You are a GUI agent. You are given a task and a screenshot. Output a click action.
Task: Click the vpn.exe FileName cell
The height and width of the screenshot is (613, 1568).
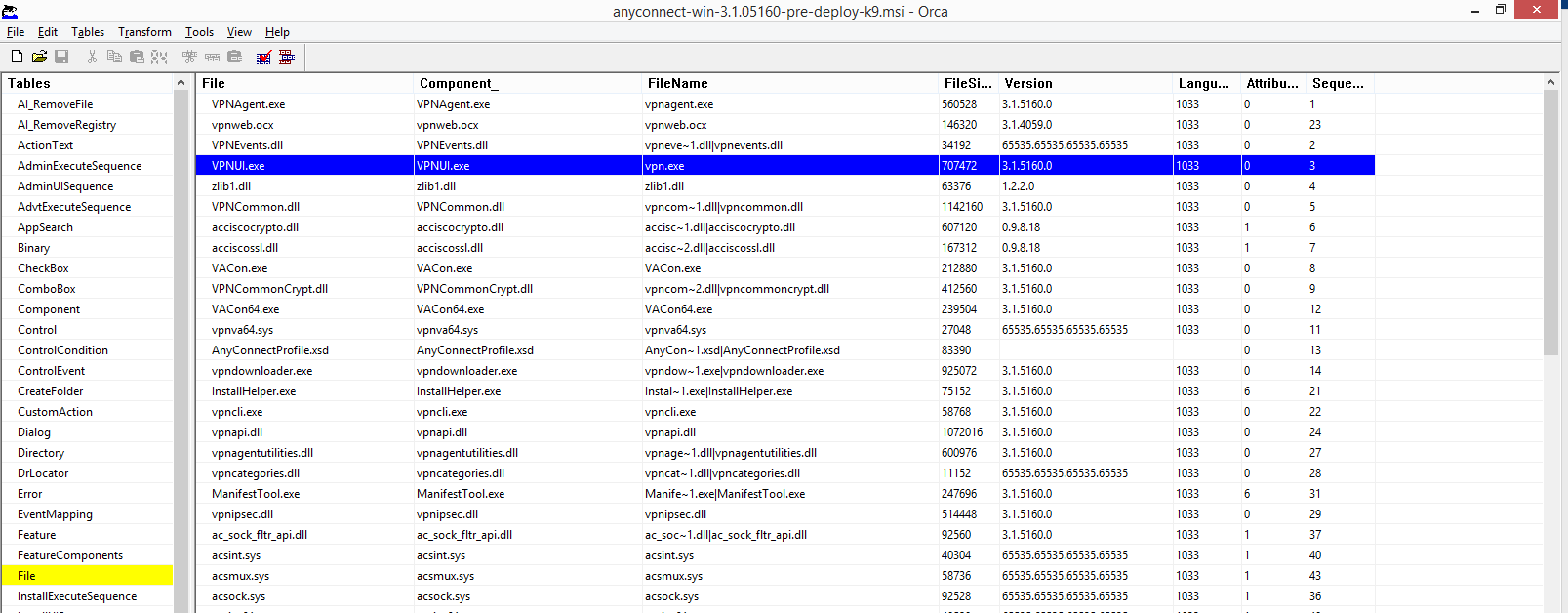pyautogui.click(x=664, y=166)
